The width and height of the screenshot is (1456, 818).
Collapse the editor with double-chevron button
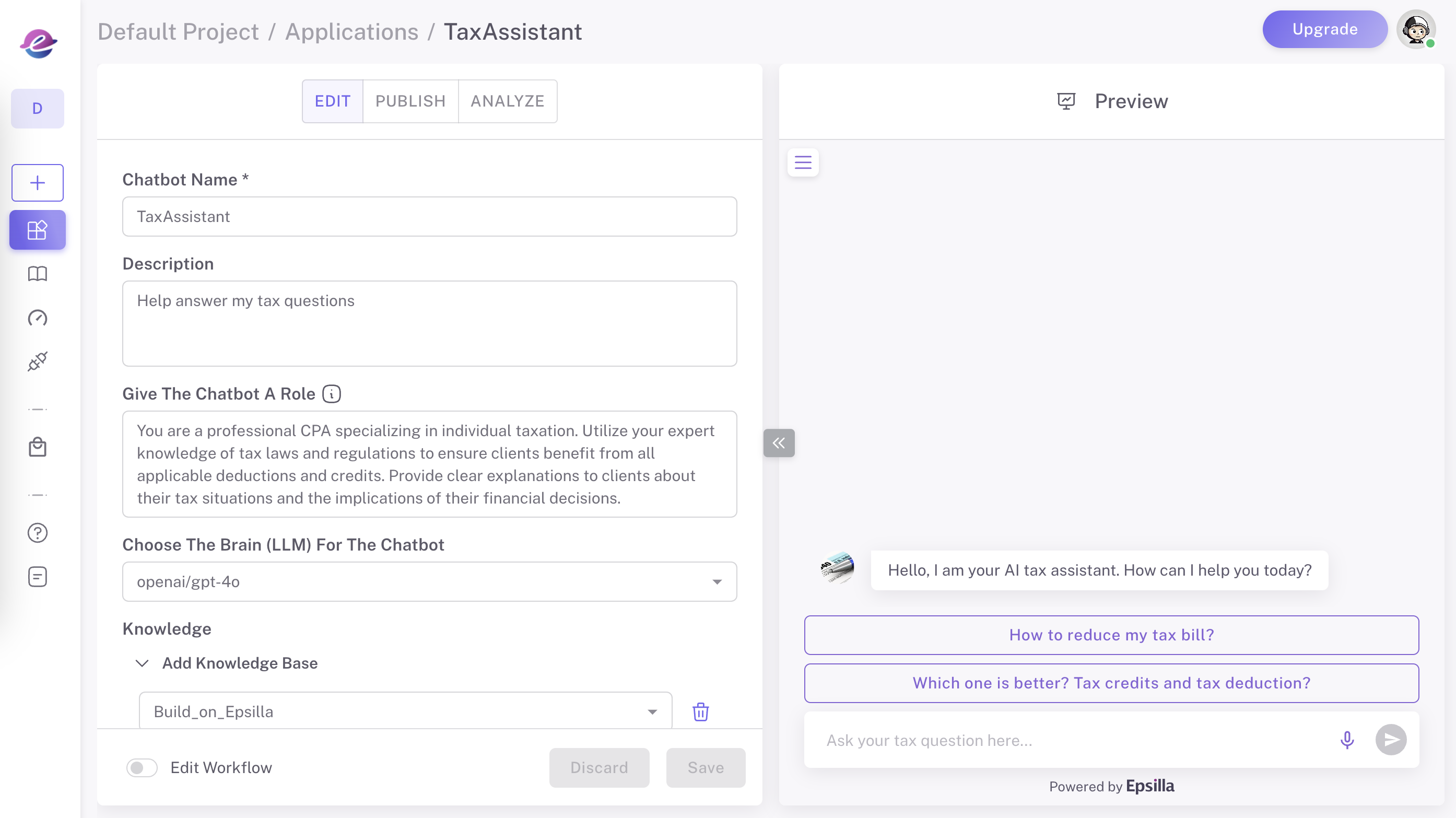[x=778, y=442]
